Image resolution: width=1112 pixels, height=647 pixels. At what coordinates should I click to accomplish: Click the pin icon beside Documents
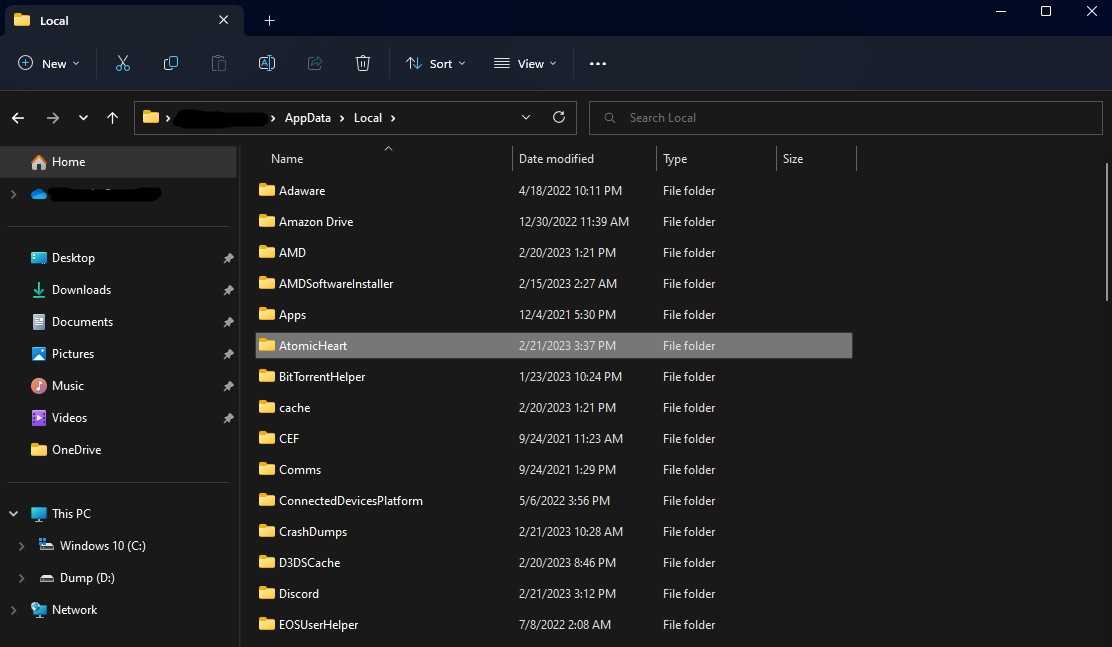tap(228, 322)
